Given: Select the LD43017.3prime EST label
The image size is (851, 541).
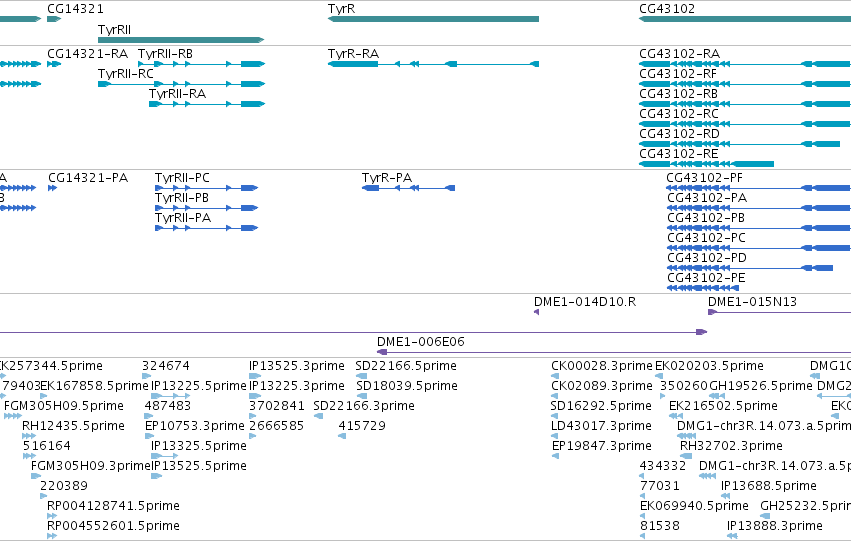Looking at the screenshot, I should tap(601, 427).
